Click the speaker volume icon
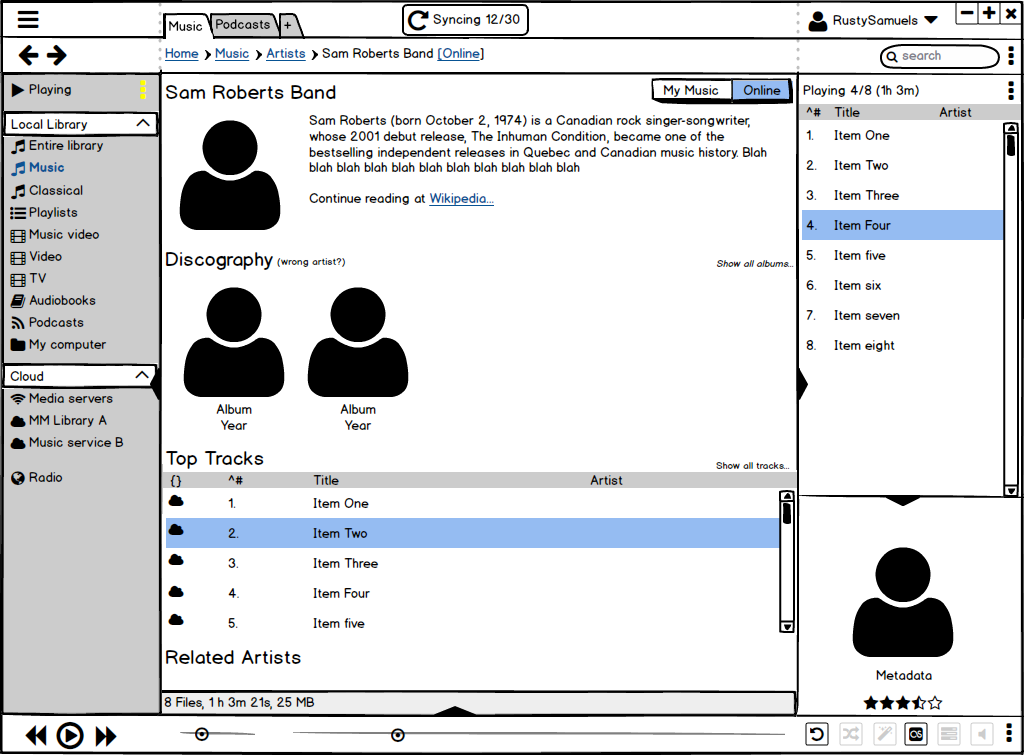The height and width of the screenshot is (755, 1024). pos(981,735)
